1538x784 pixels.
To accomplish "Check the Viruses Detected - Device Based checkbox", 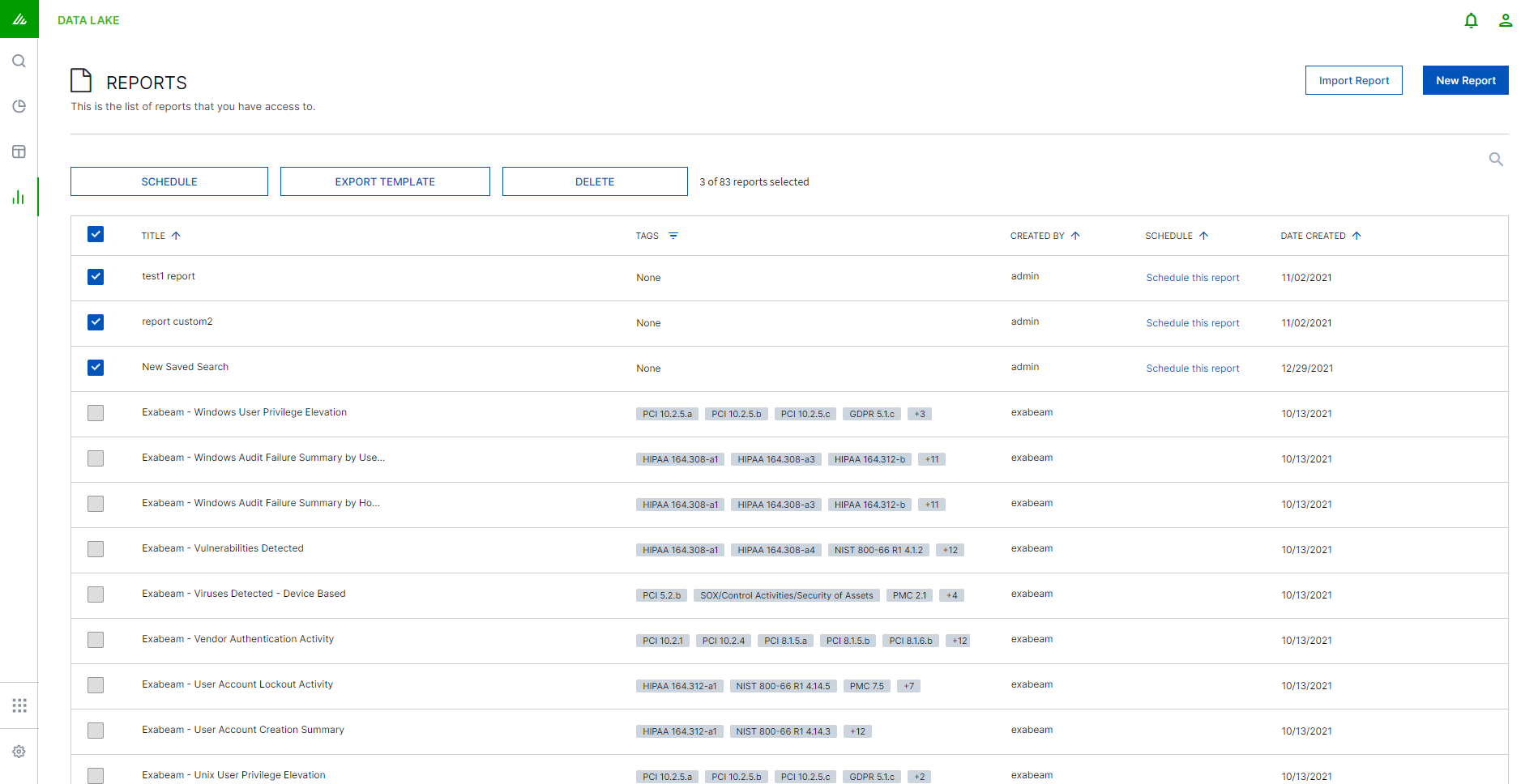I will coord(96,594).
